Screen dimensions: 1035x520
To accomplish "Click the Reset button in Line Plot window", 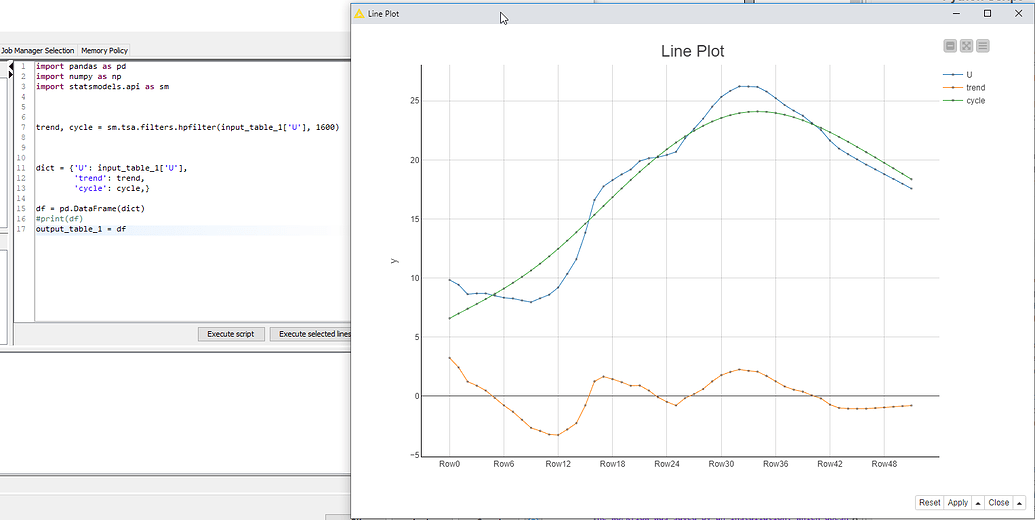I will point(929,503).
